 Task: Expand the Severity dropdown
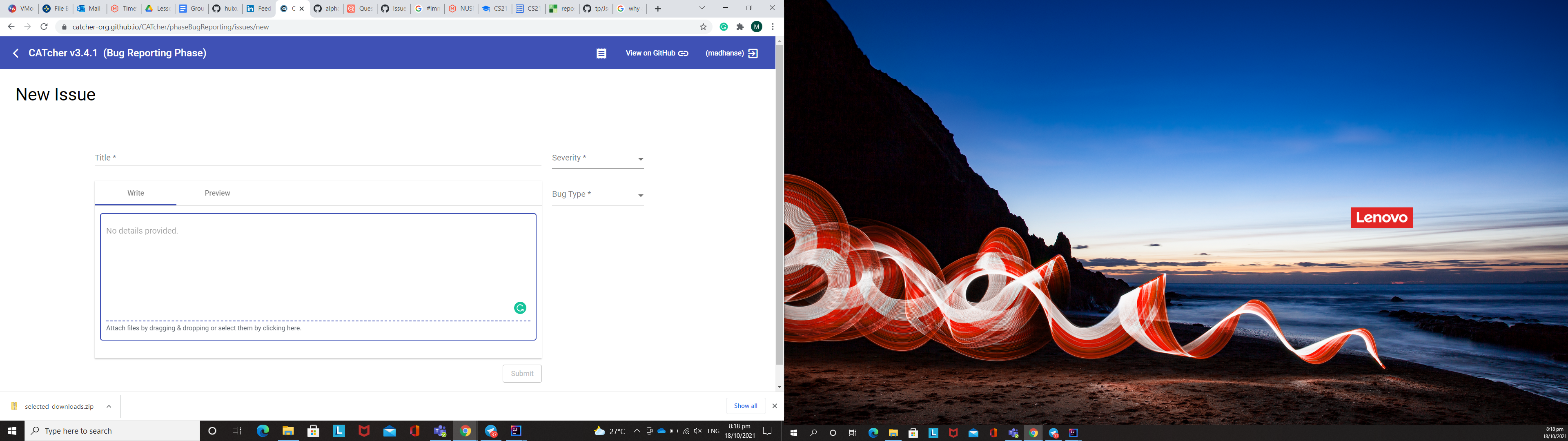click(x=597, y=158)
